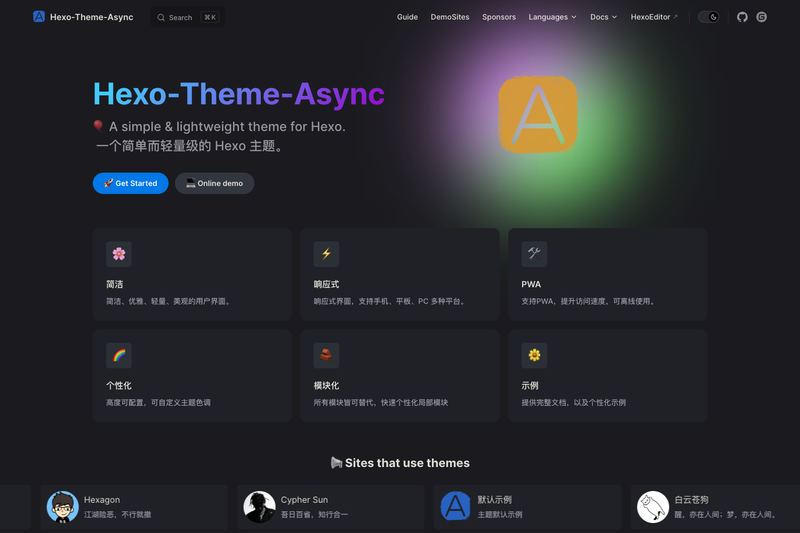Click the Get Started button

(x=131, y=183)
